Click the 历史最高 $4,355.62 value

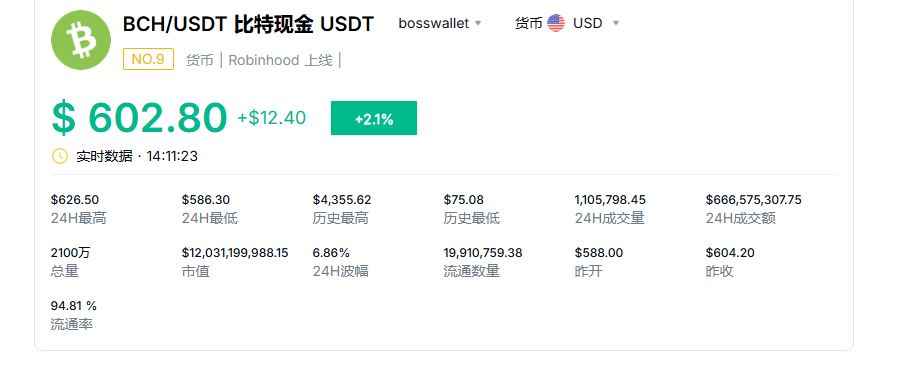click(342, 200)
